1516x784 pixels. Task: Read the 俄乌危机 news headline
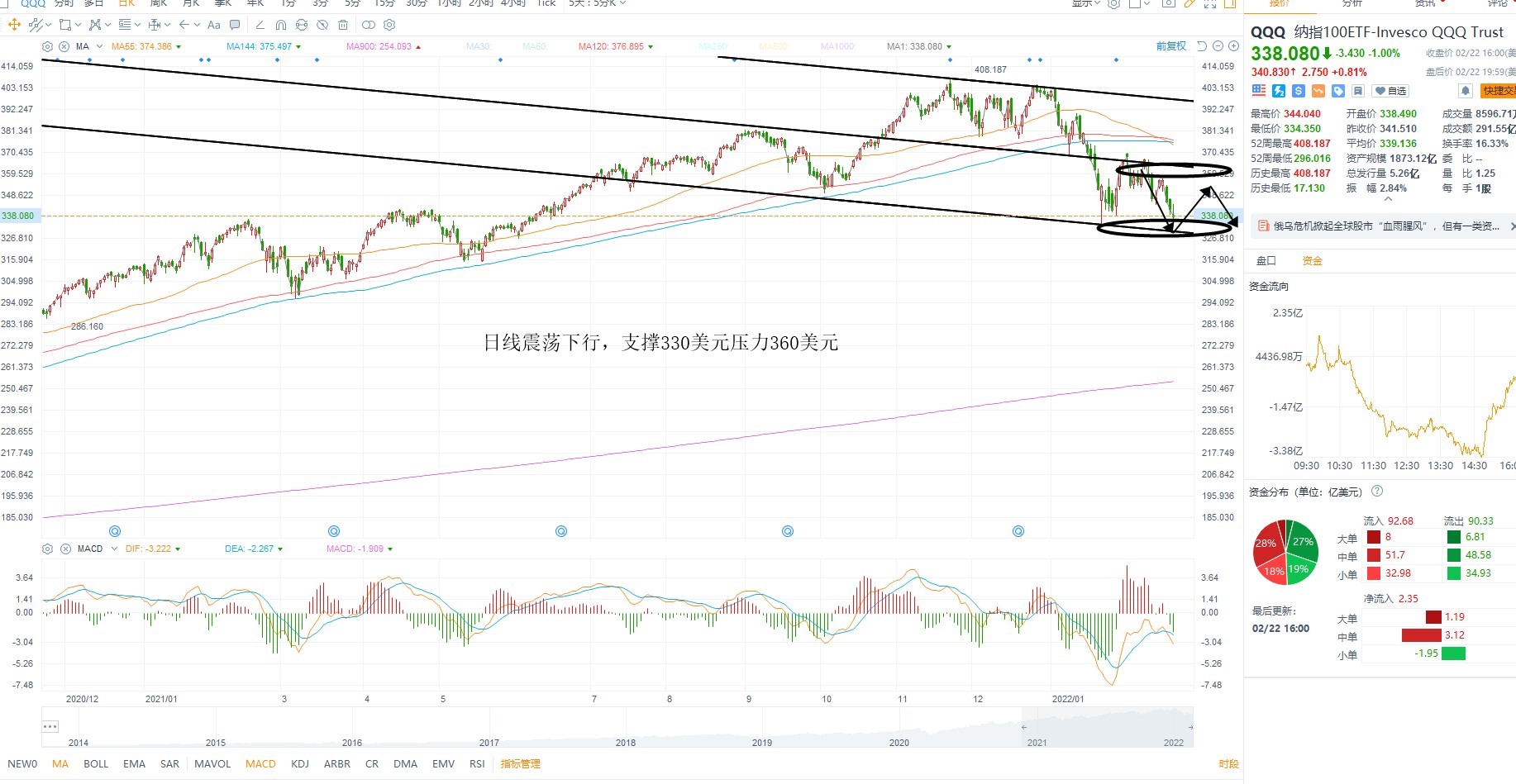tap(1386, 226)
